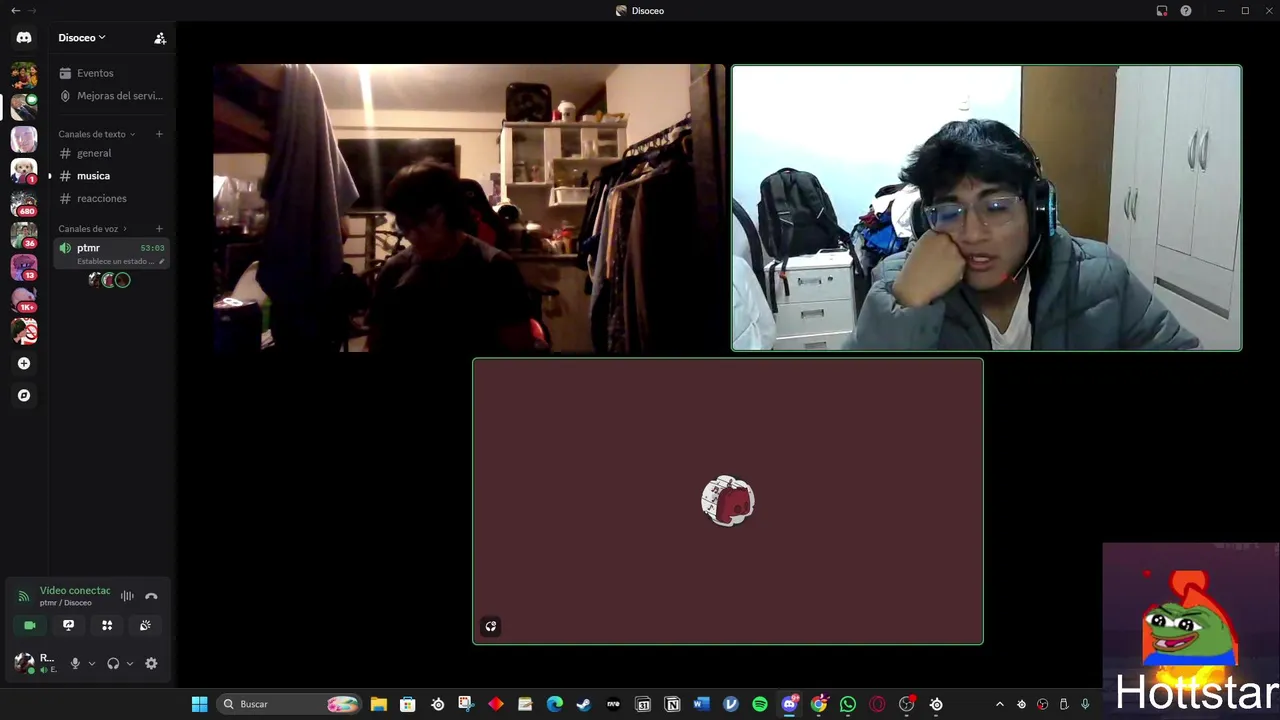Open the reacciones text channel
1280x720 pixels.
click(x=102, y=198)
